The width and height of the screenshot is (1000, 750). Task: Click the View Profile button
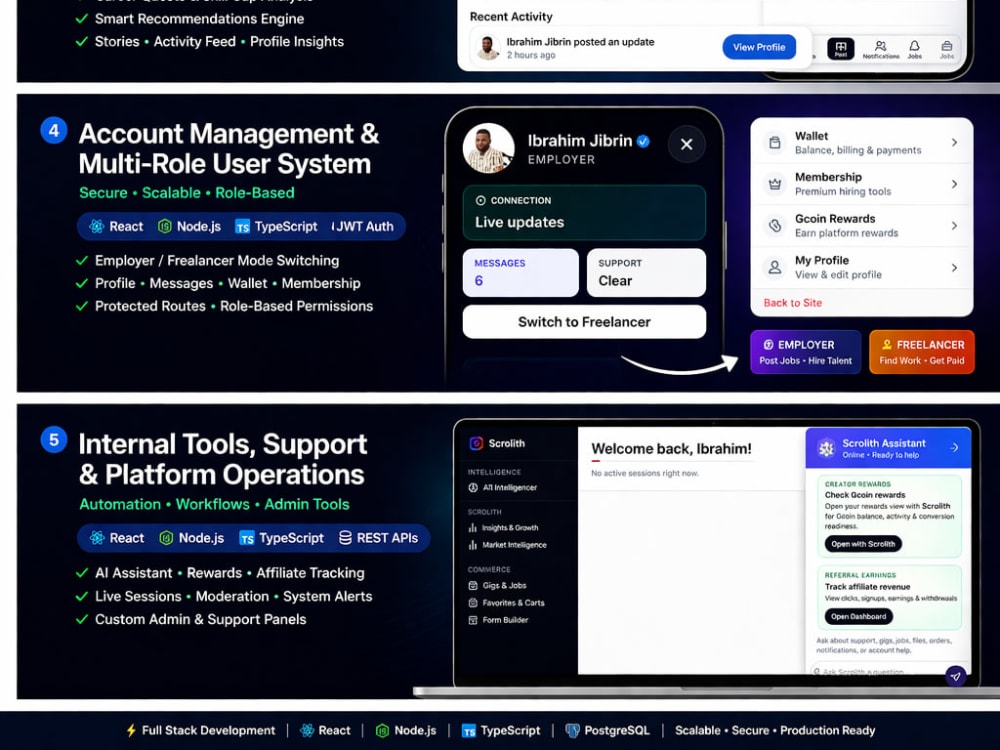759,47
